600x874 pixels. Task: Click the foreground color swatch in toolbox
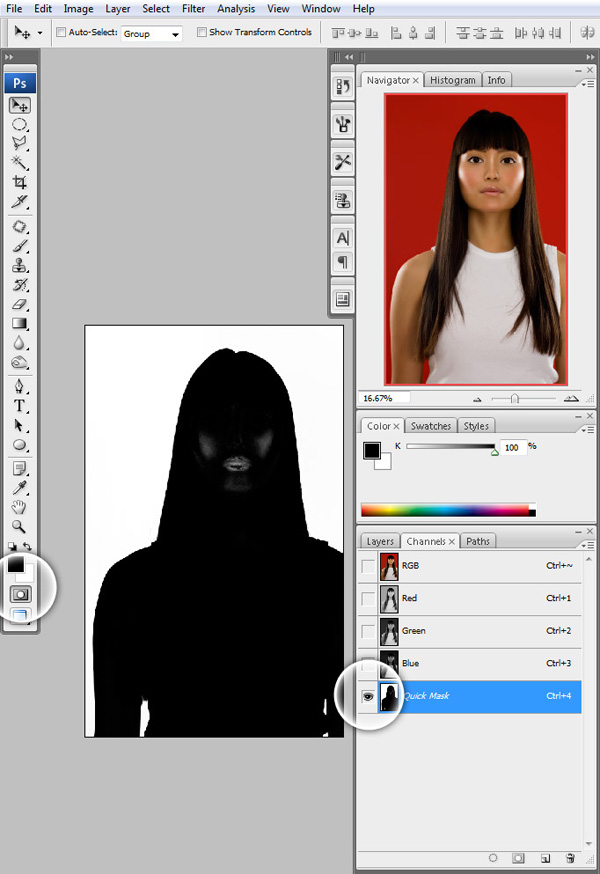(16, 565)
